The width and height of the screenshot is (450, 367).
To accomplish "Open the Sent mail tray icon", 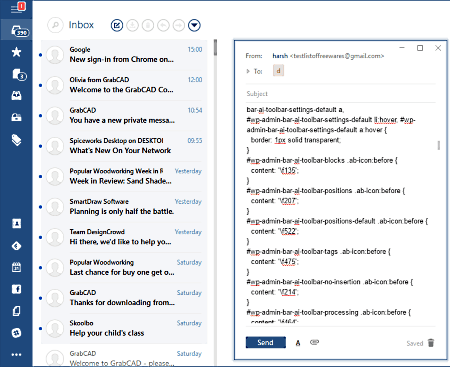I will click(16, 96).
